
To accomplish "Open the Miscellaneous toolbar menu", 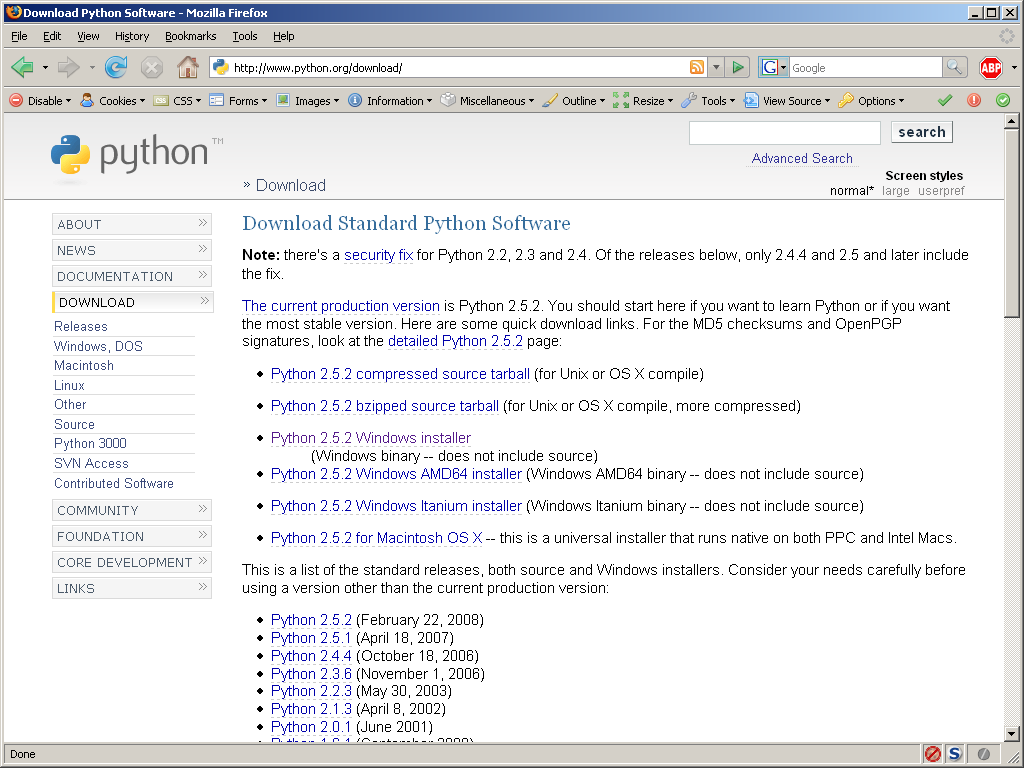I will pos(487,101).
